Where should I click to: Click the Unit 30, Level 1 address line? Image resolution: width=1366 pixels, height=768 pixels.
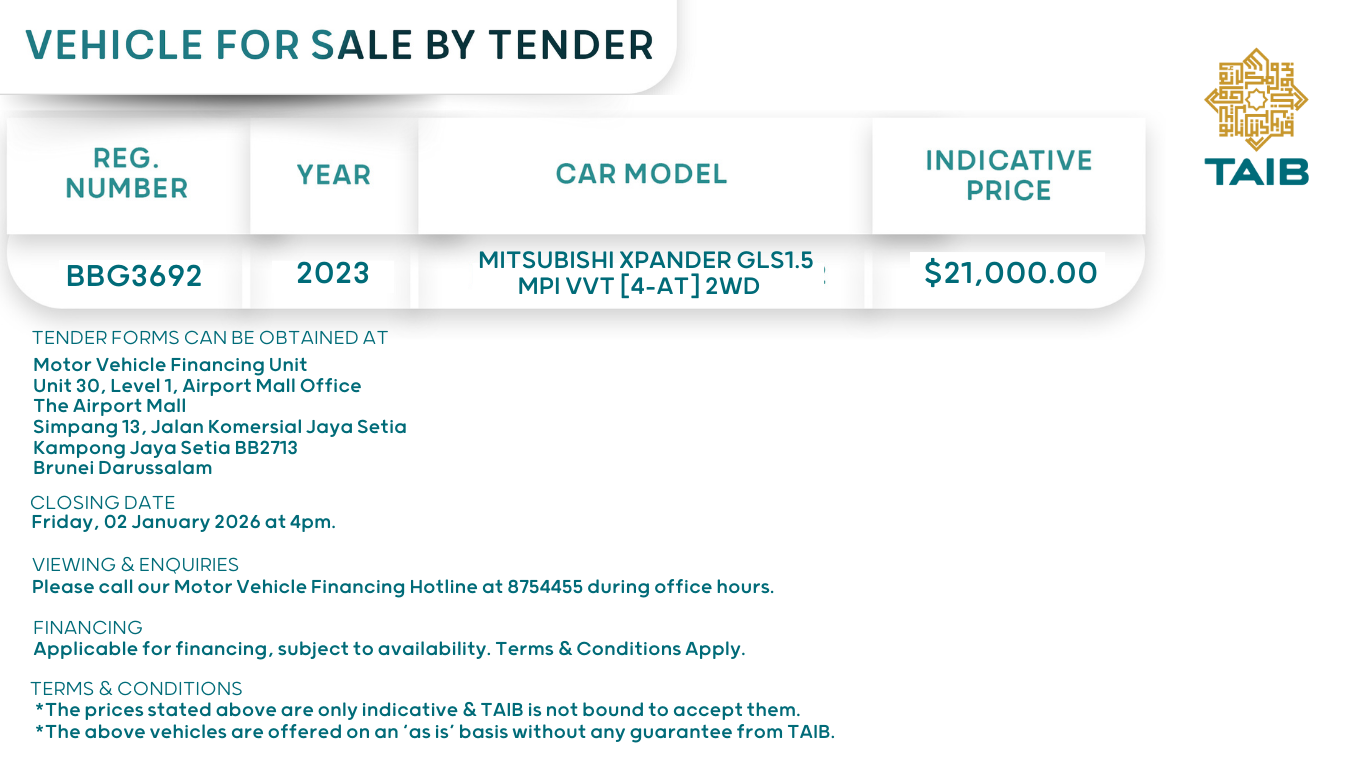(x=197, y=386)
